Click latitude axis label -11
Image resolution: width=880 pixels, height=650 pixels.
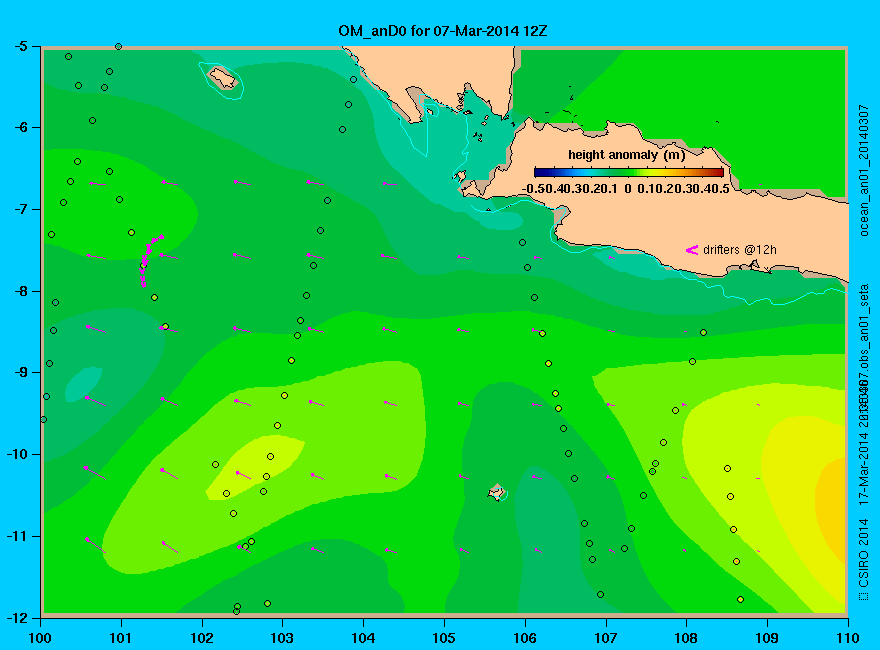coord(16,536)
